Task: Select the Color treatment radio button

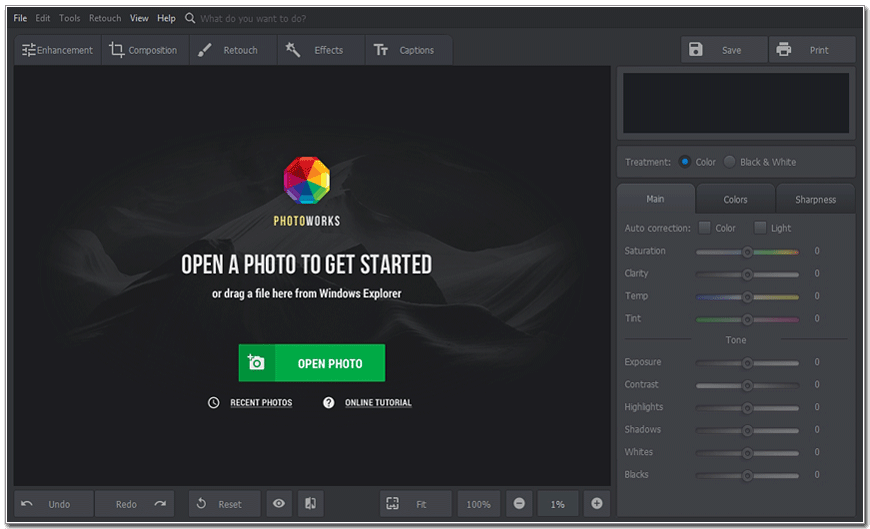Action: click(685, 162)
